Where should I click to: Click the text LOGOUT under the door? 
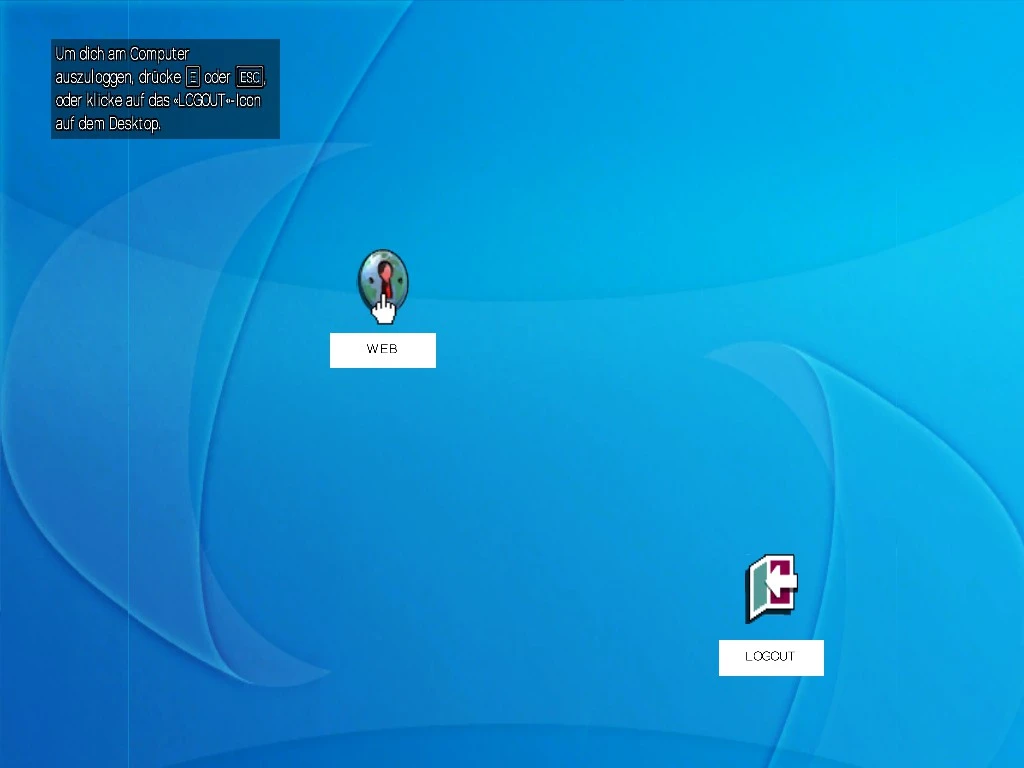click(x=770, y=656)
